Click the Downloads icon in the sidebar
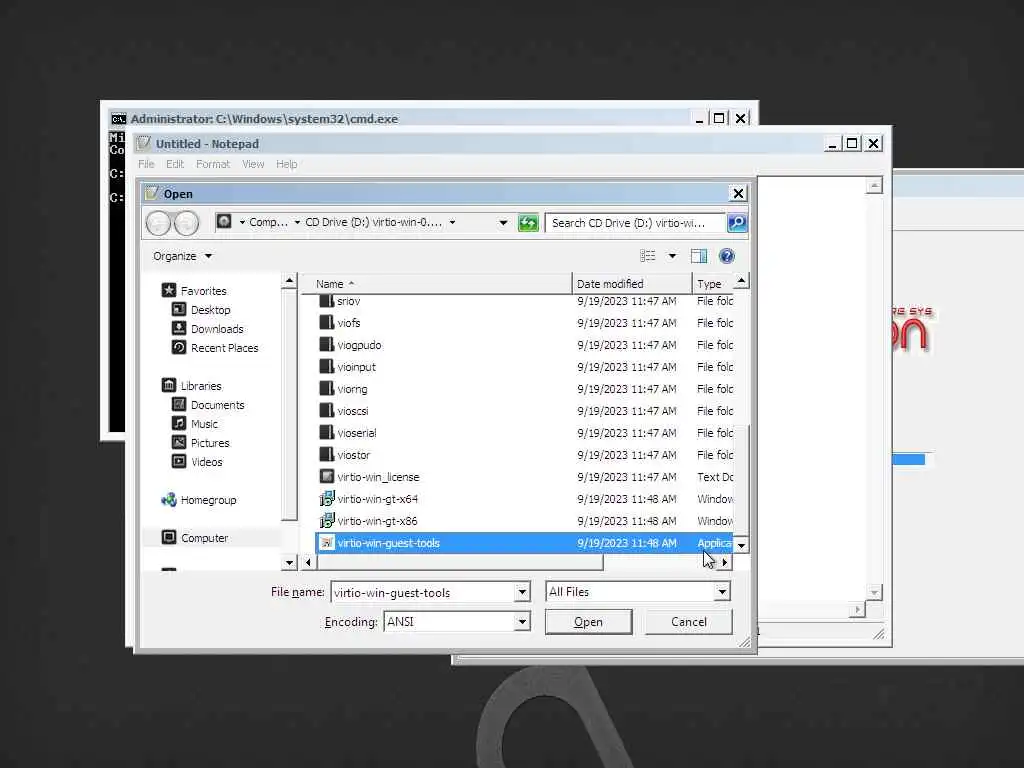Image resolution: width=1024 pixels, height=768 pixels. [x=178, y=328]
